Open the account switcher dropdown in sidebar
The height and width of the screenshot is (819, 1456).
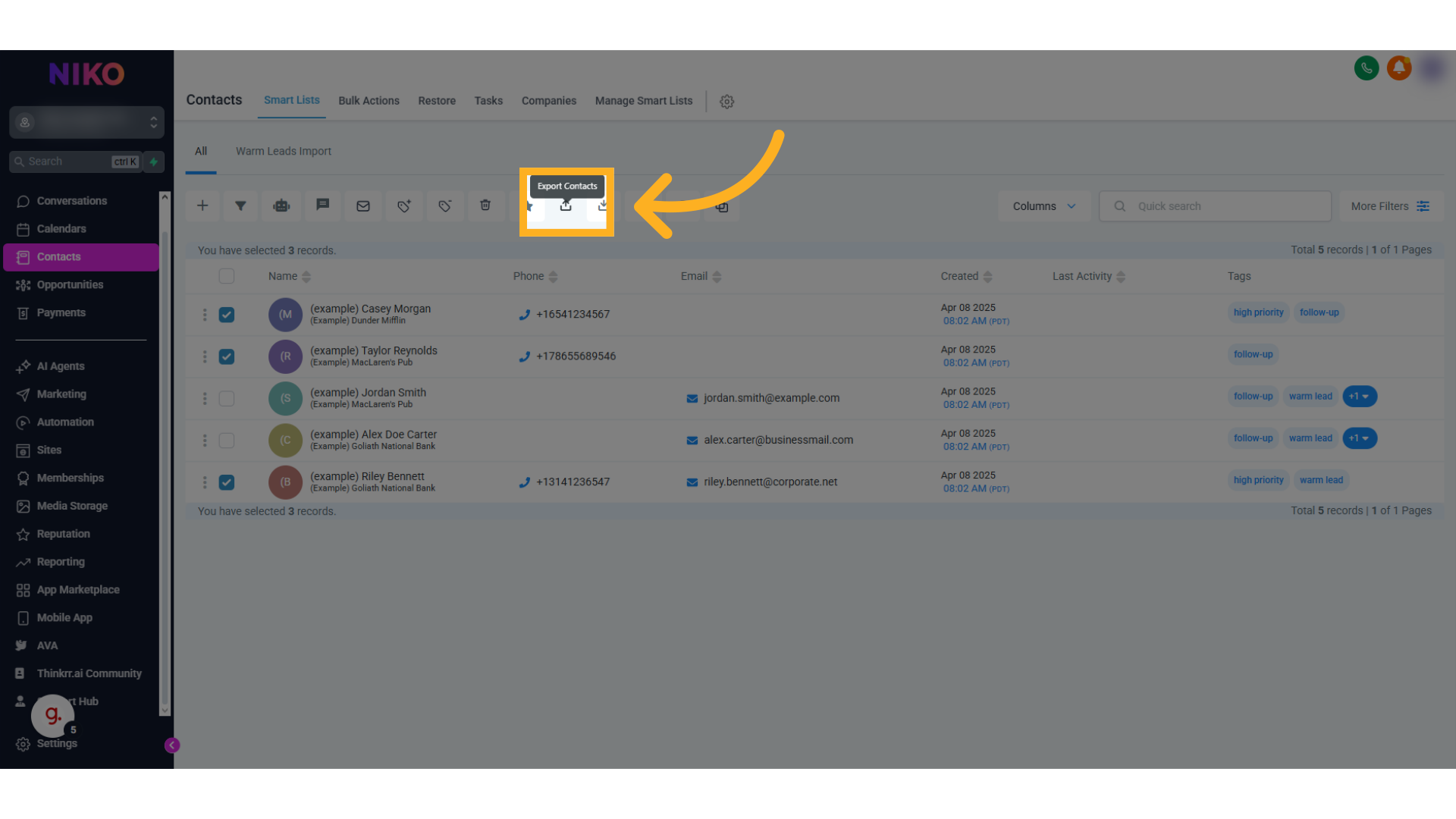[x=86, y=122]
